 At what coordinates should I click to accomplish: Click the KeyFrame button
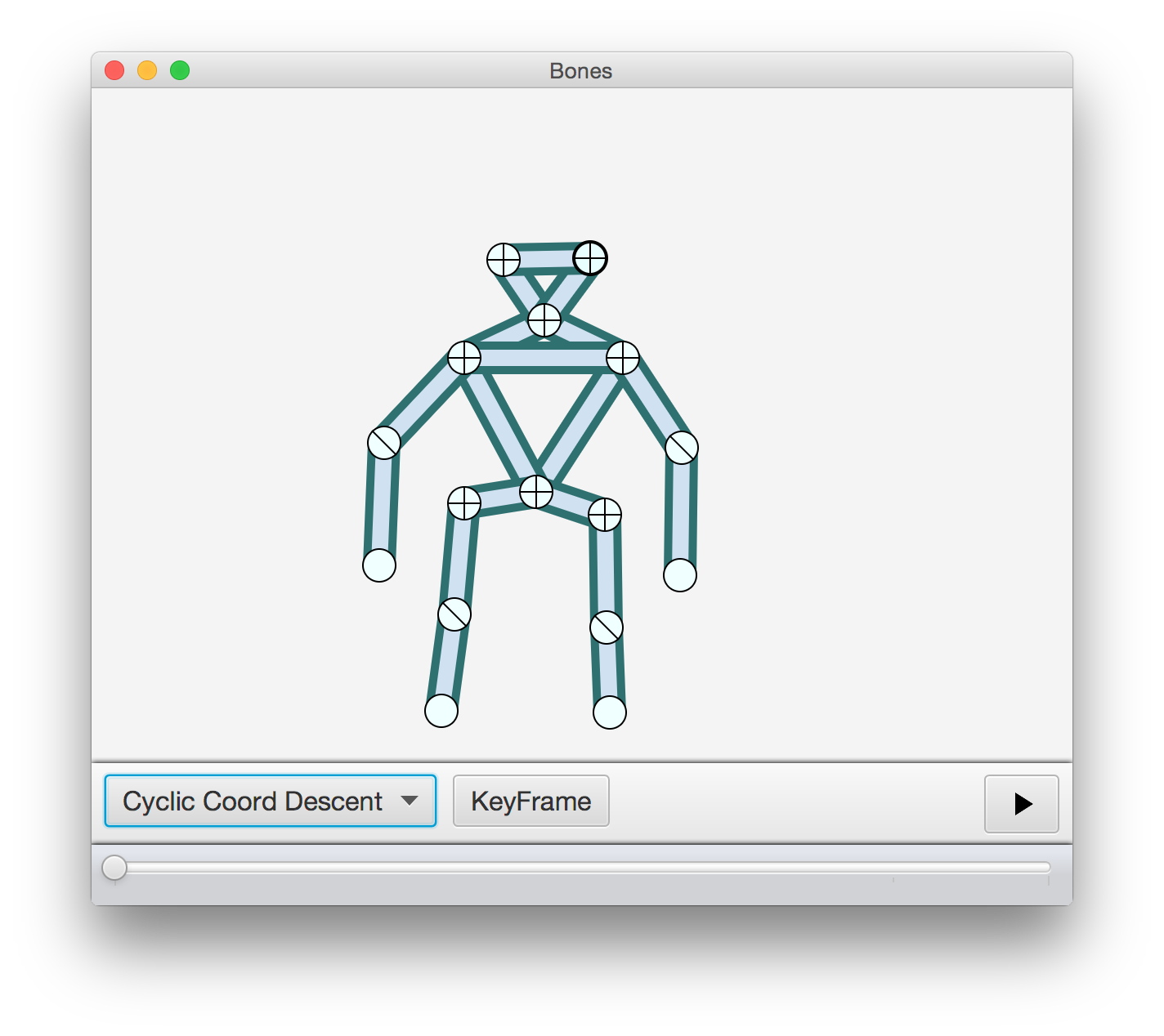tap(531, 801)
